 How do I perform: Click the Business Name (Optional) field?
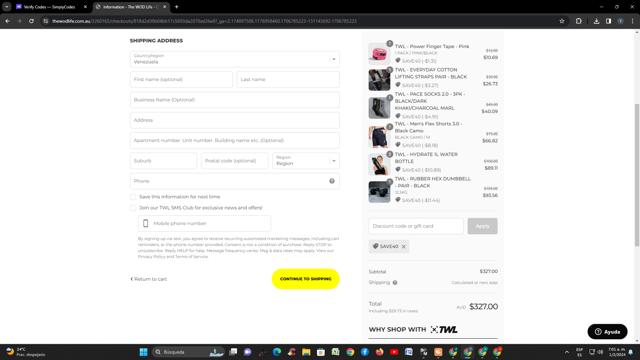(x=235, y=100)
